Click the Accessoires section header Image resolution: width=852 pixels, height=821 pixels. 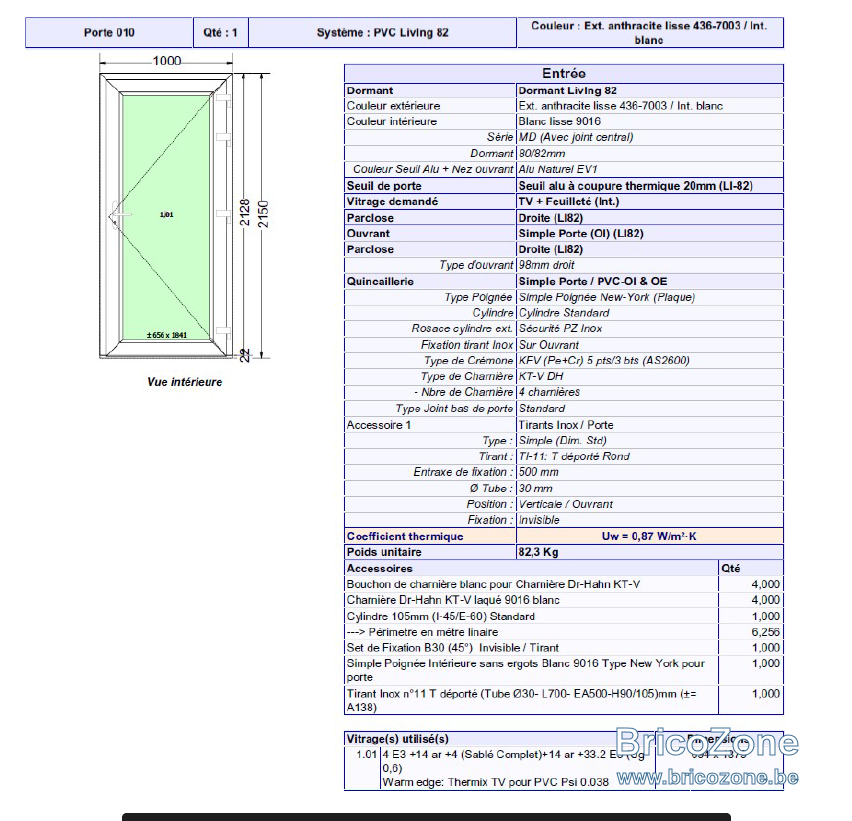[380, 568]
